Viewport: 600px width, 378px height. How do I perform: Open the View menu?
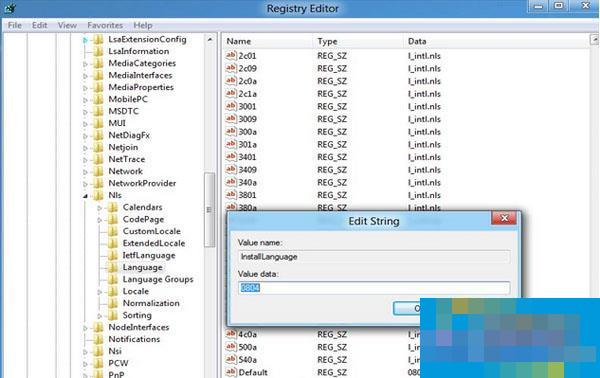(67, 25)
